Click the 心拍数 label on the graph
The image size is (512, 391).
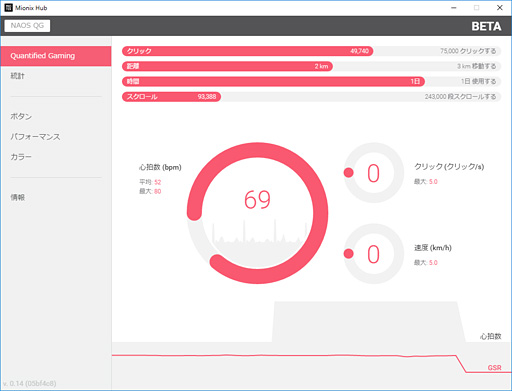[490, 336]
